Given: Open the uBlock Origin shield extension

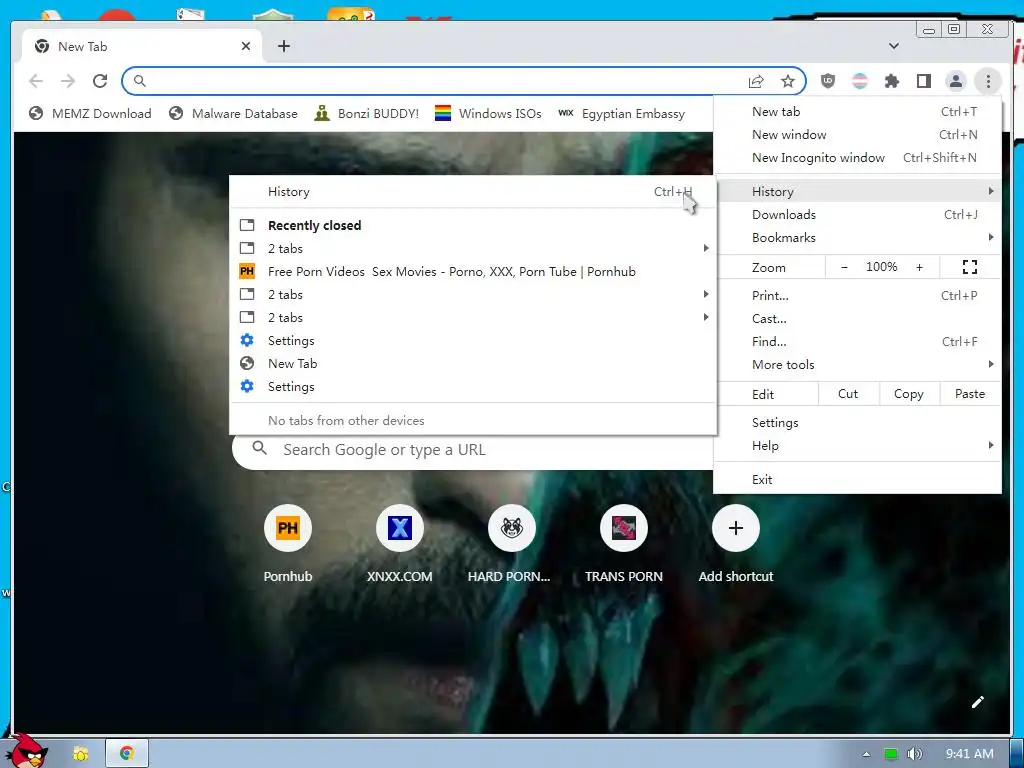Looking at the screenshot, I should 827,81.
